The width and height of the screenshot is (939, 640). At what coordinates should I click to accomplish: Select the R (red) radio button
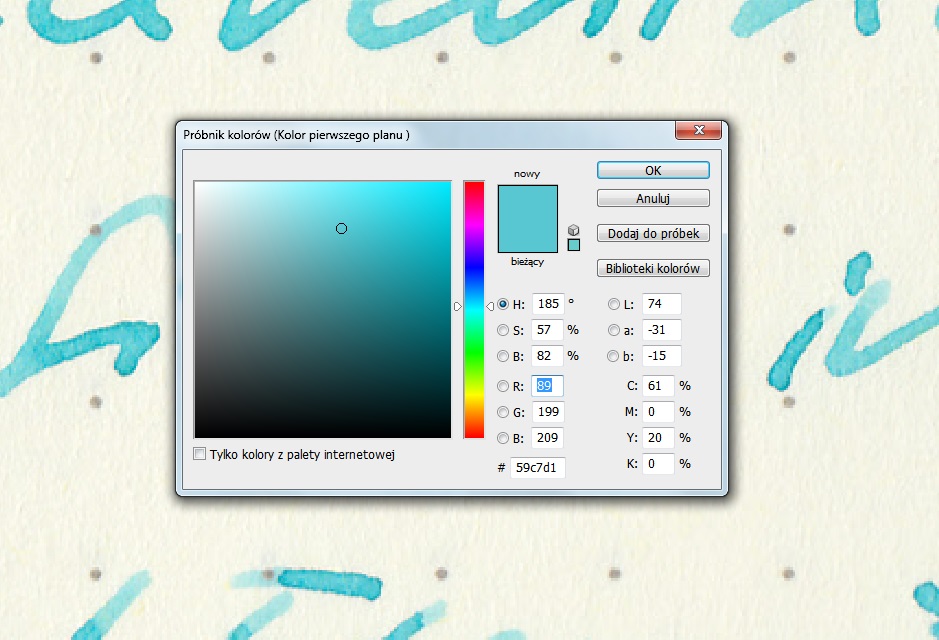[x=503, y=386]
